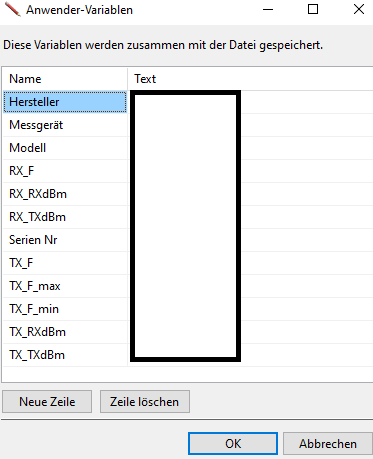
Task: Confirm the dialog with OK
Action: (x=233, y=444)
